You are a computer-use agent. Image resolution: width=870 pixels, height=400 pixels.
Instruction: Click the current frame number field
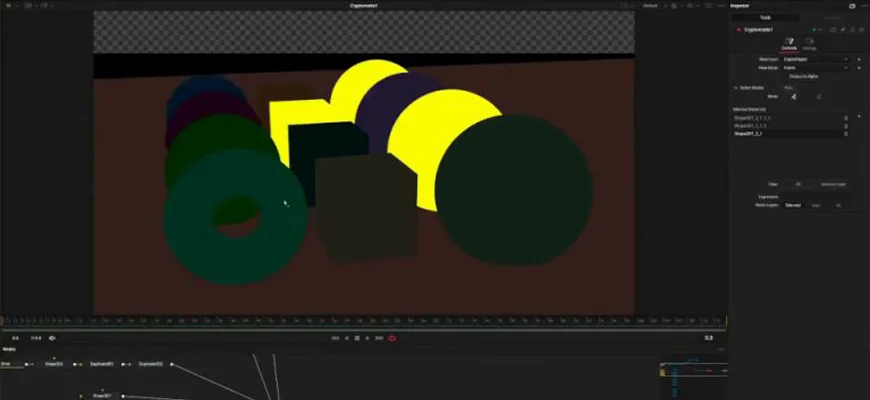(x=709, y=338)
